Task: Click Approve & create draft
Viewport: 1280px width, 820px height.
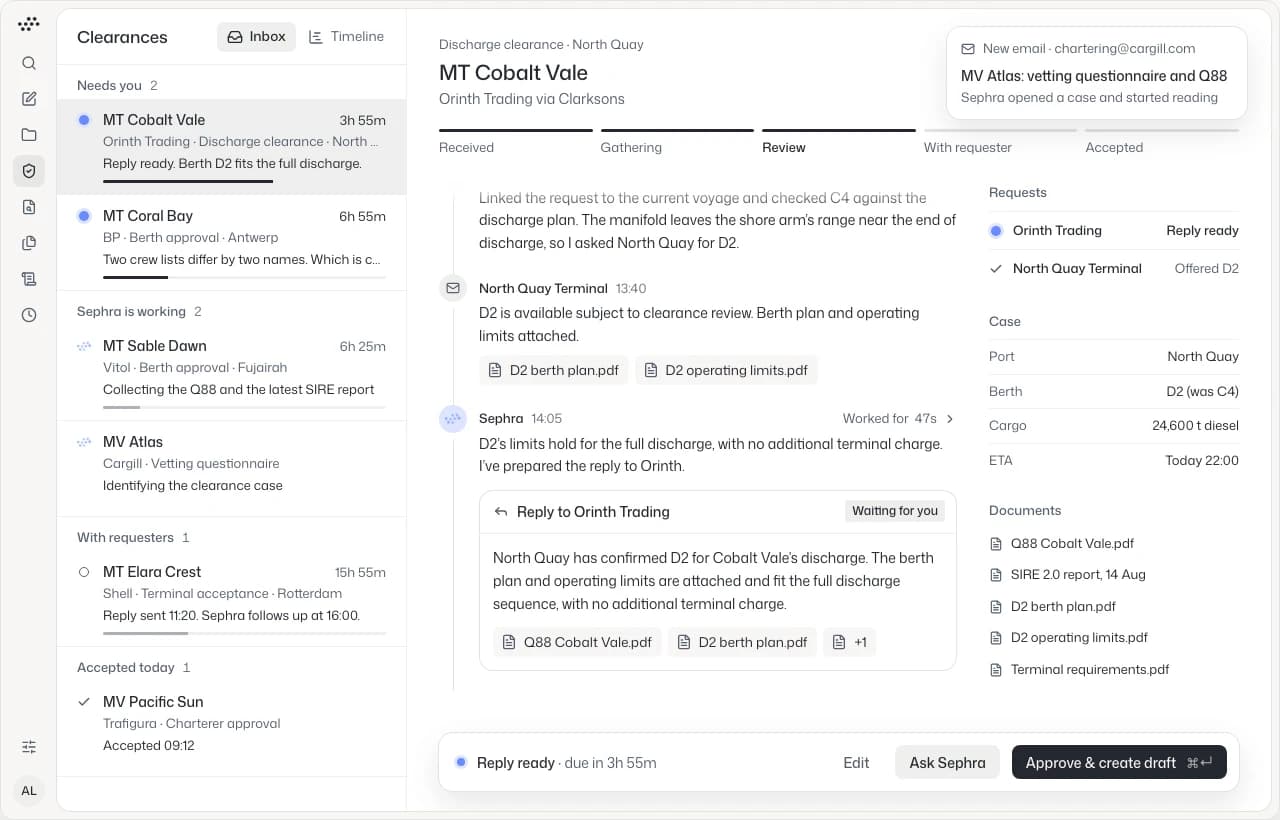Action: [1119, 763]
